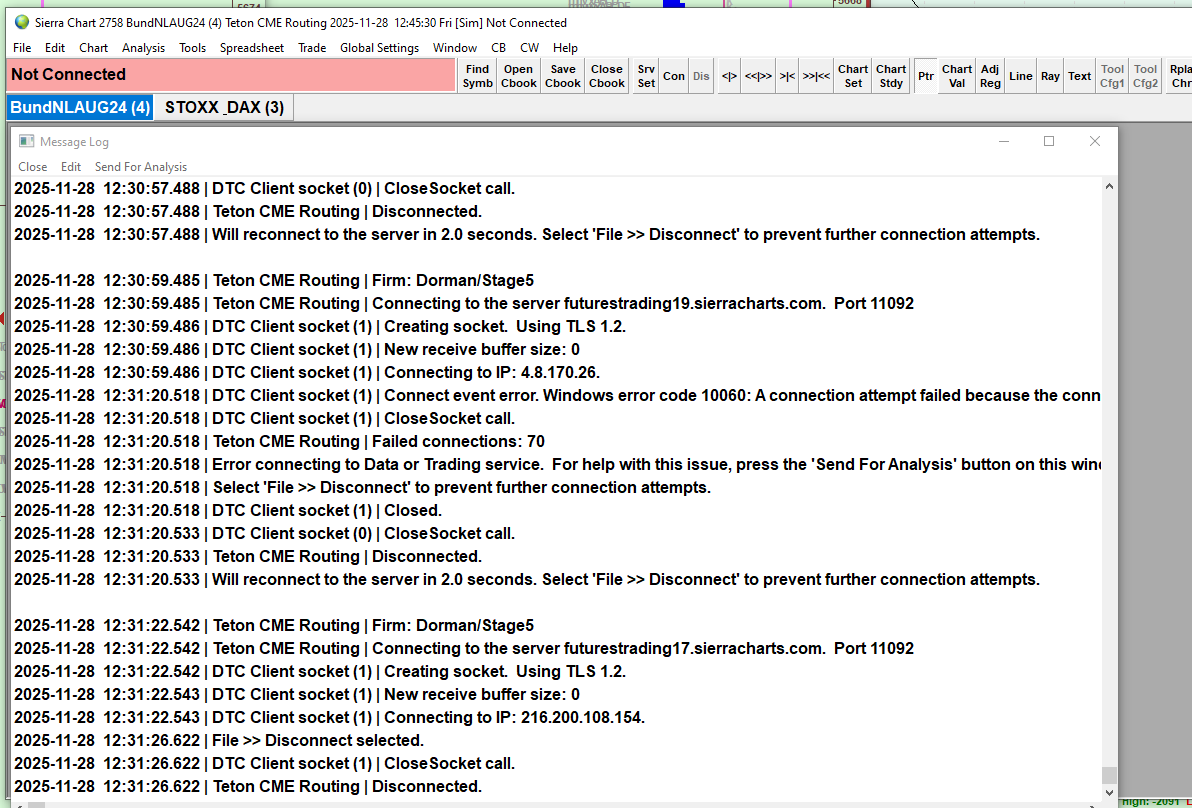The height and width of the screenshot is (808, 1192).
Task: Open Chart Set chart settings
Action: pyautogui.click(x=853, y=76)
